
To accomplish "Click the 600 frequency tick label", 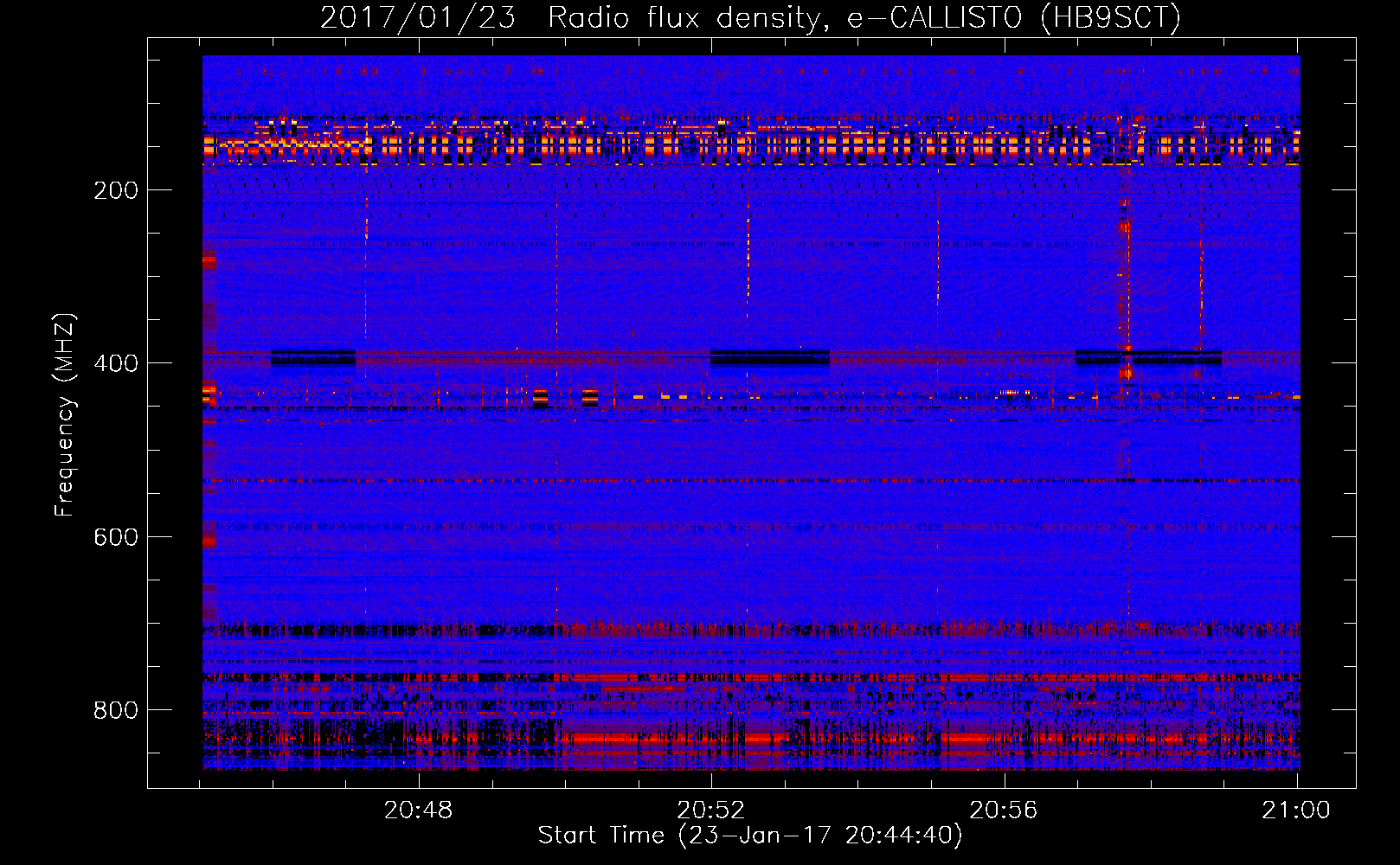I will click(x=116, y=538).
